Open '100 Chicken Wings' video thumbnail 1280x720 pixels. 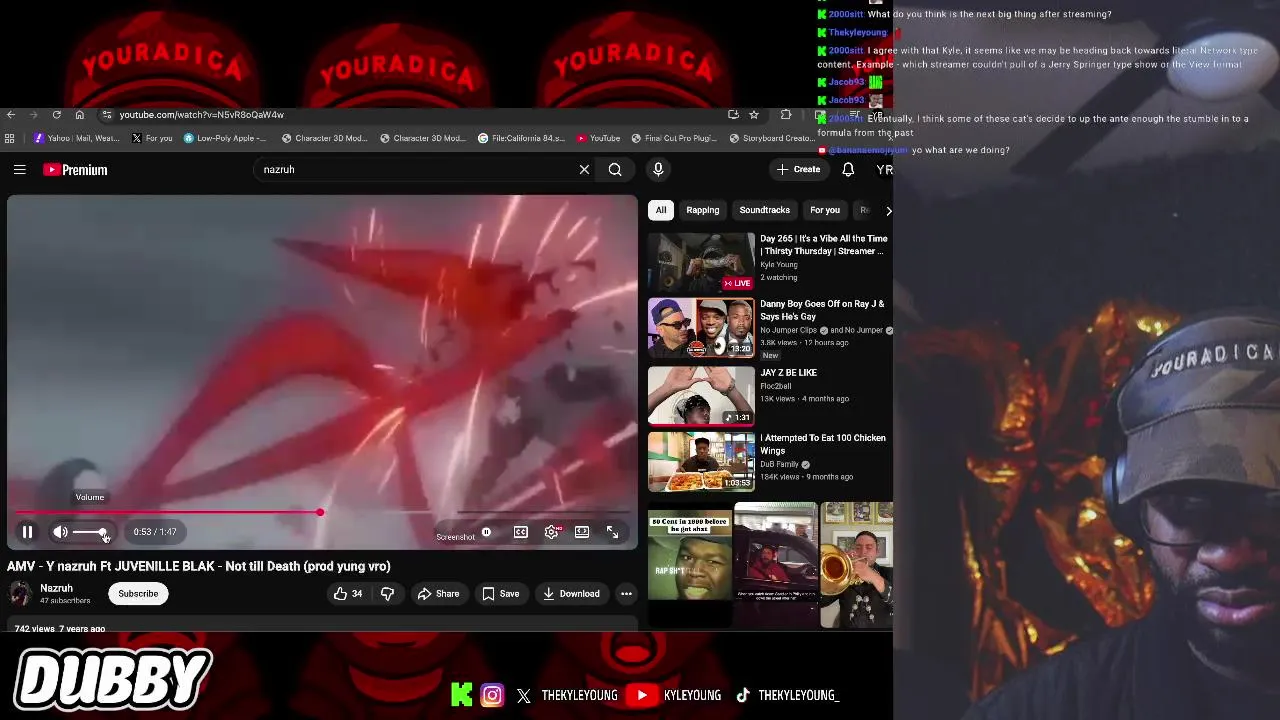point(701,461)
